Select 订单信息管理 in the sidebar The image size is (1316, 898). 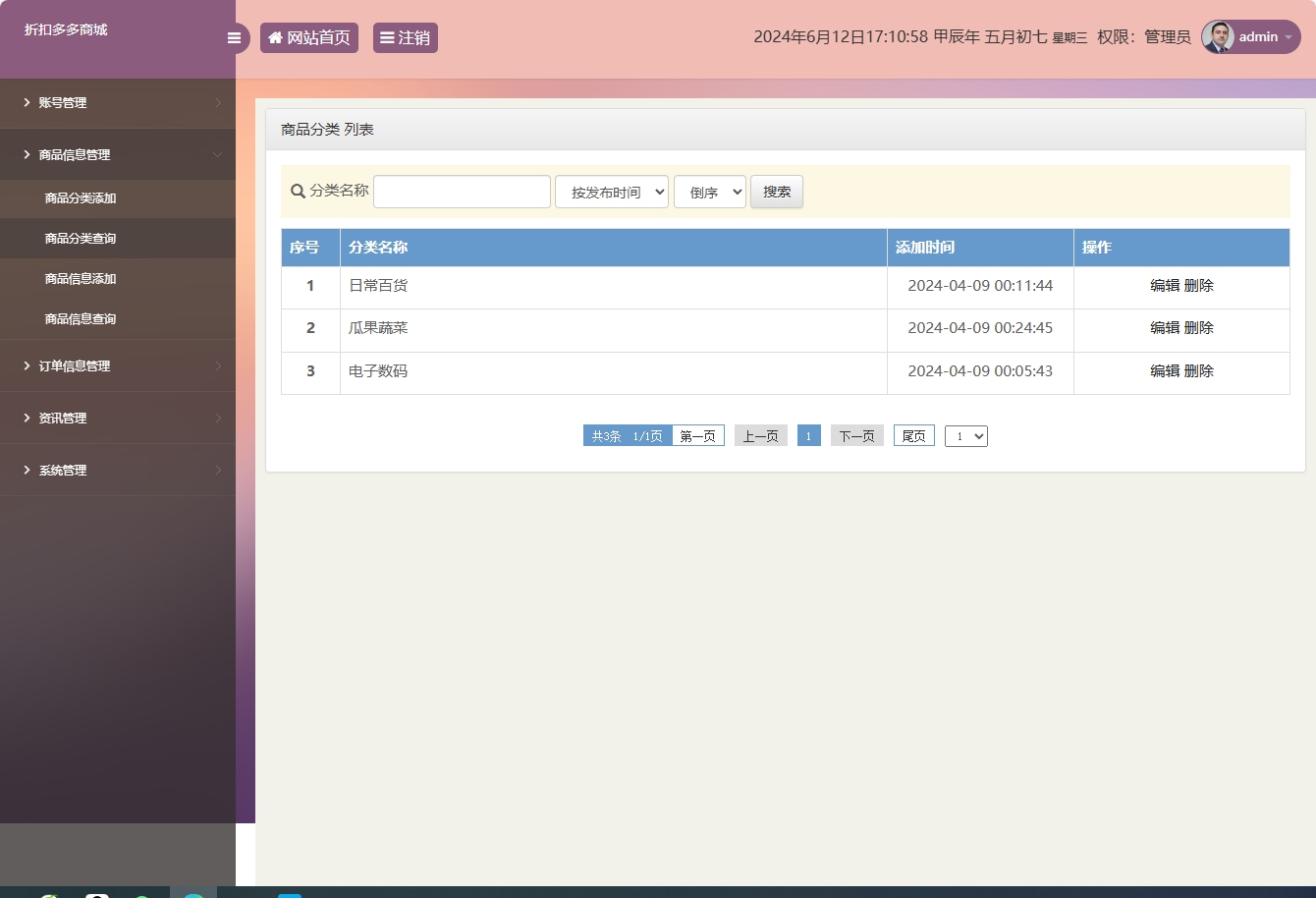pos(76,365)
